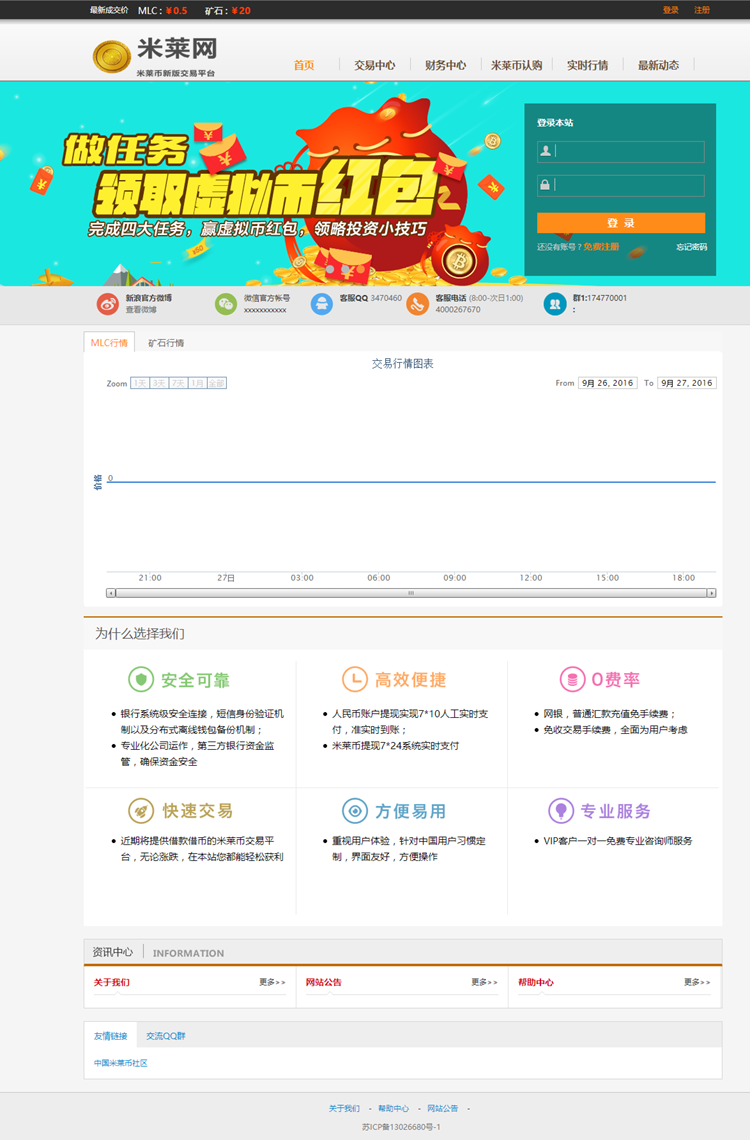Image resolution: width=750 pixels, height=1140 pixels.
Task: Click 关于我们 in the footer
Action: click(344, 1109)
